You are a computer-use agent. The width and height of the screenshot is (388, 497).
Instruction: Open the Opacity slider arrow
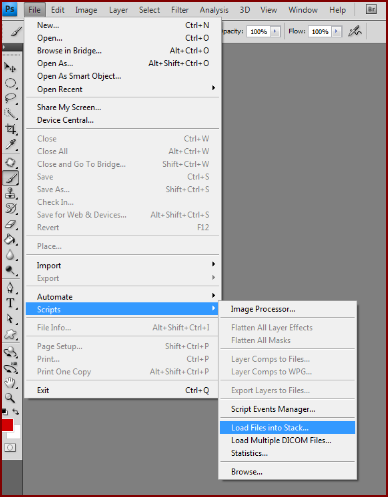tap(275, 31)
